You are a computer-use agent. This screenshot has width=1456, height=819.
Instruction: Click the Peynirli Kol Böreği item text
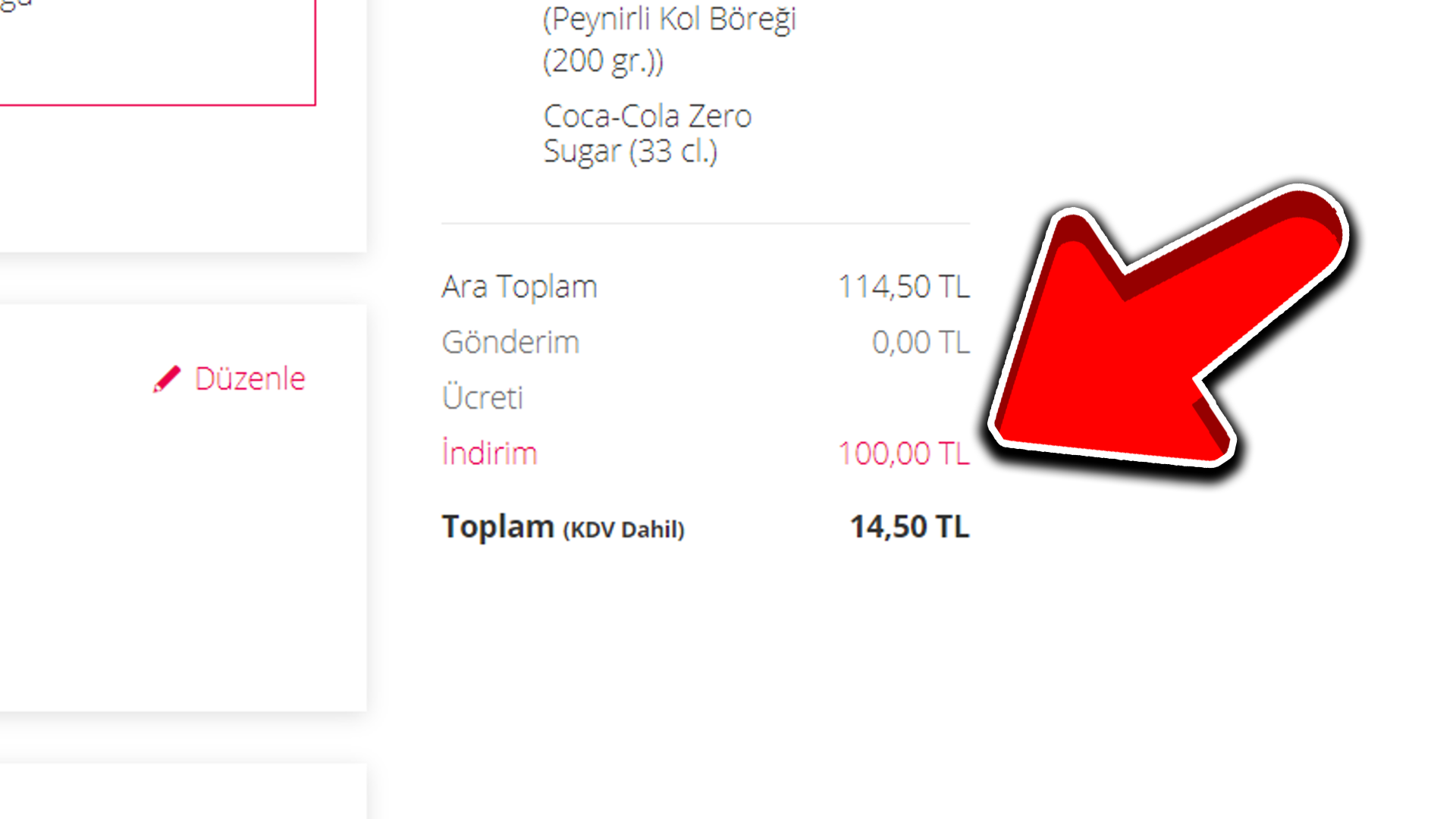670,39
